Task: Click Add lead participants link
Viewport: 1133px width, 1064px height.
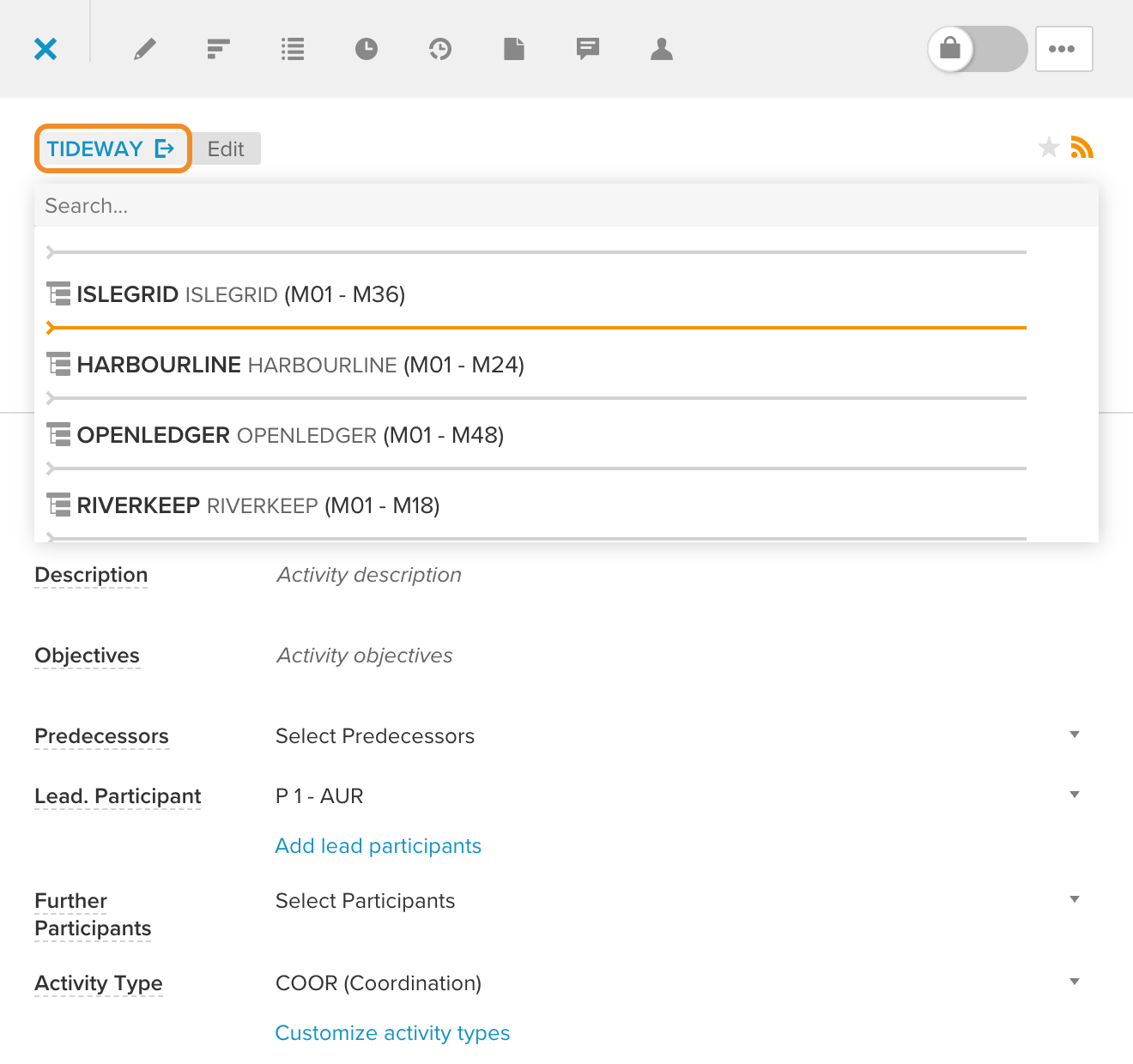Action: pos(379,846)
